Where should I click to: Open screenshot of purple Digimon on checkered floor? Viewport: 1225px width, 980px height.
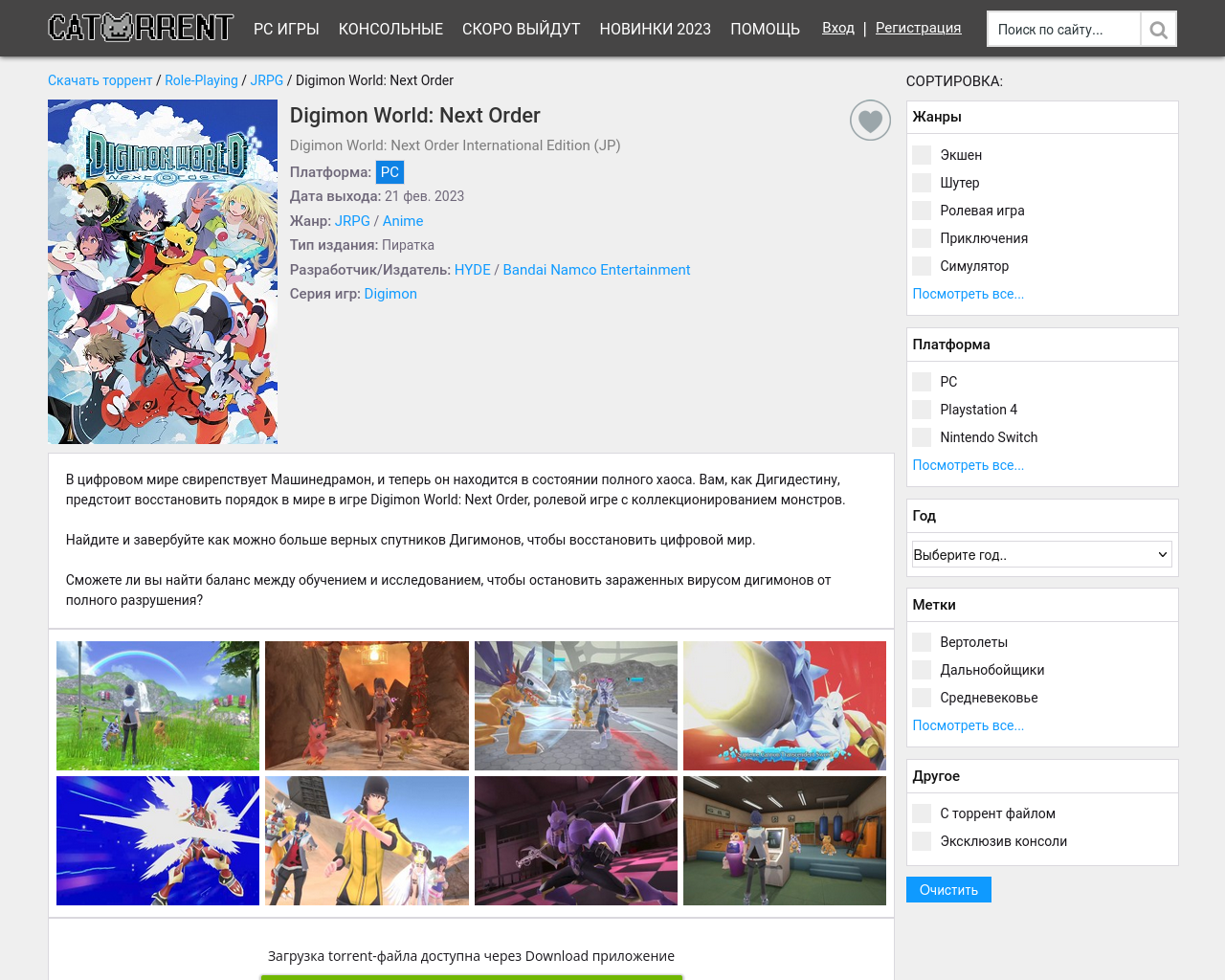pos(576,840)
